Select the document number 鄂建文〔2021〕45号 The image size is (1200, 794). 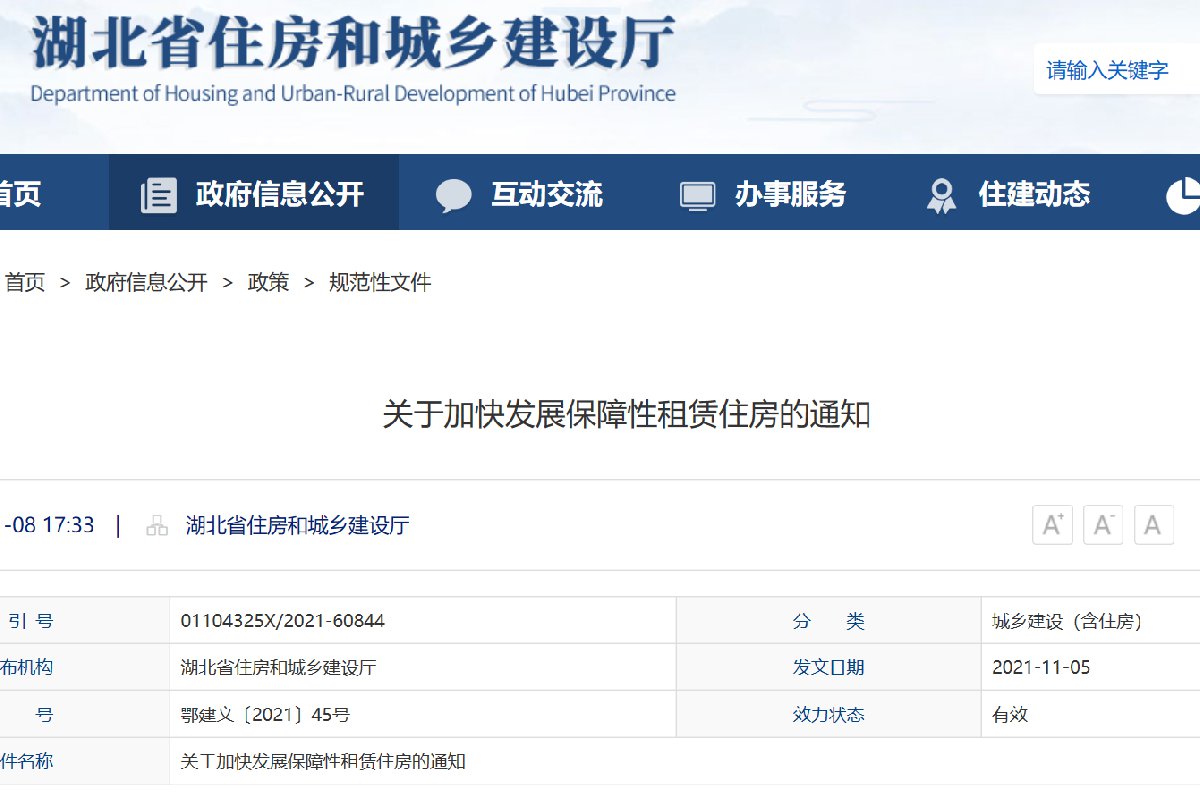tap(265, 715)
